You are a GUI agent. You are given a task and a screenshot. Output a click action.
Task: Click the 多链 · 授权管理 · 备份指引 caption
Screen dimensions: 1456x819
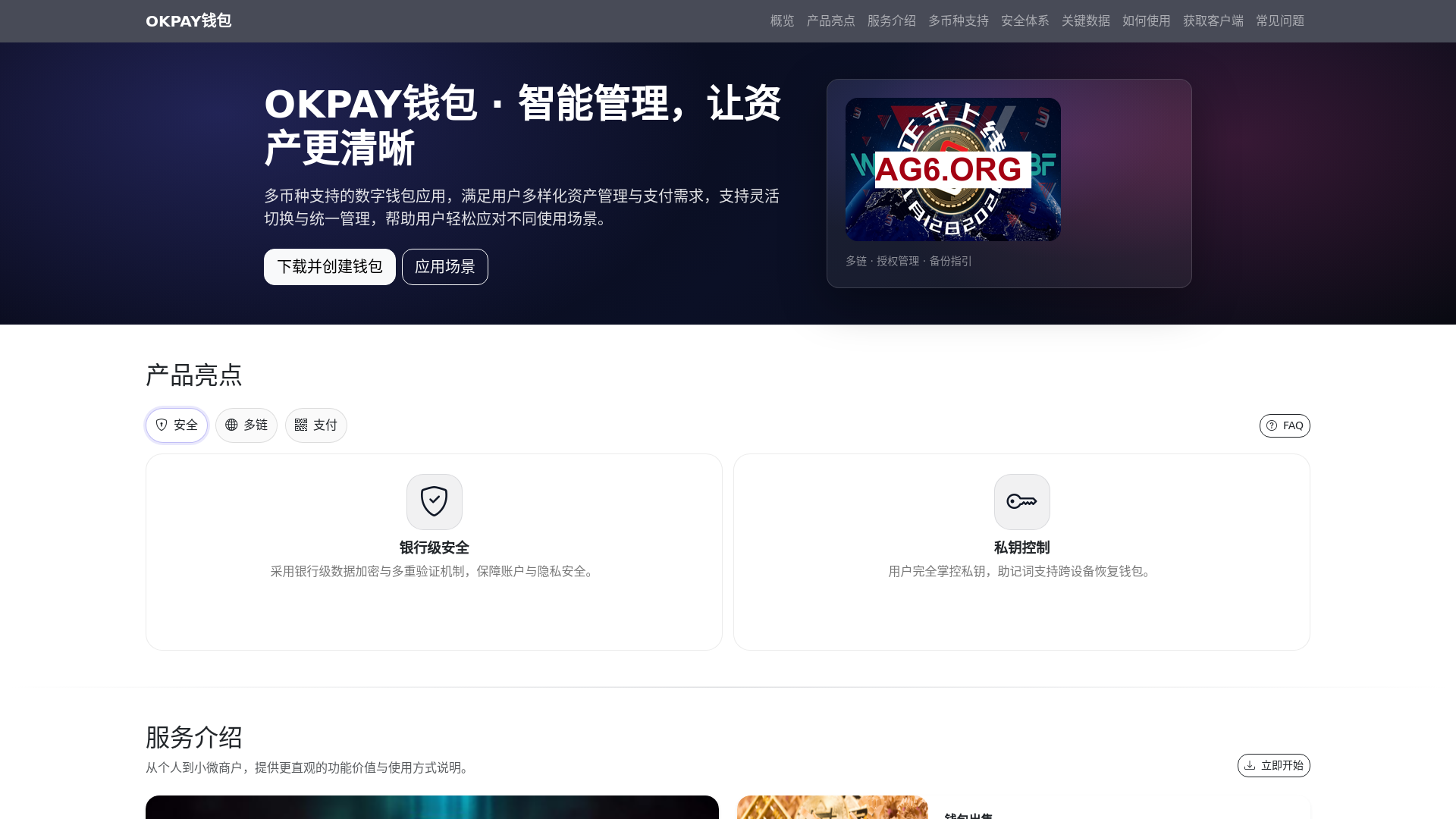pos(908,261)
